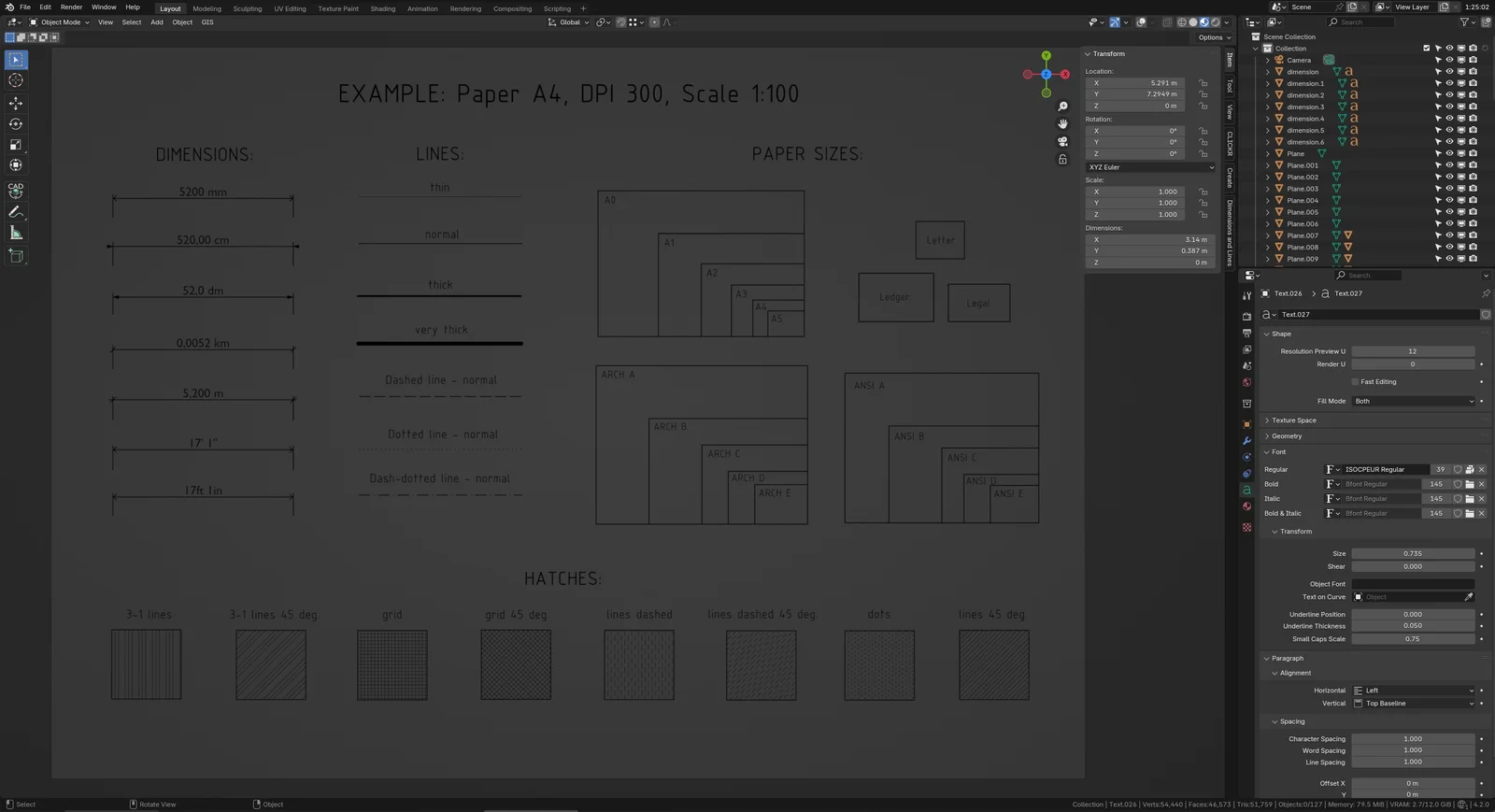1495x812 pixels.
Task: Open the CLICKR sidebar tab
Action: point(1230,143)
